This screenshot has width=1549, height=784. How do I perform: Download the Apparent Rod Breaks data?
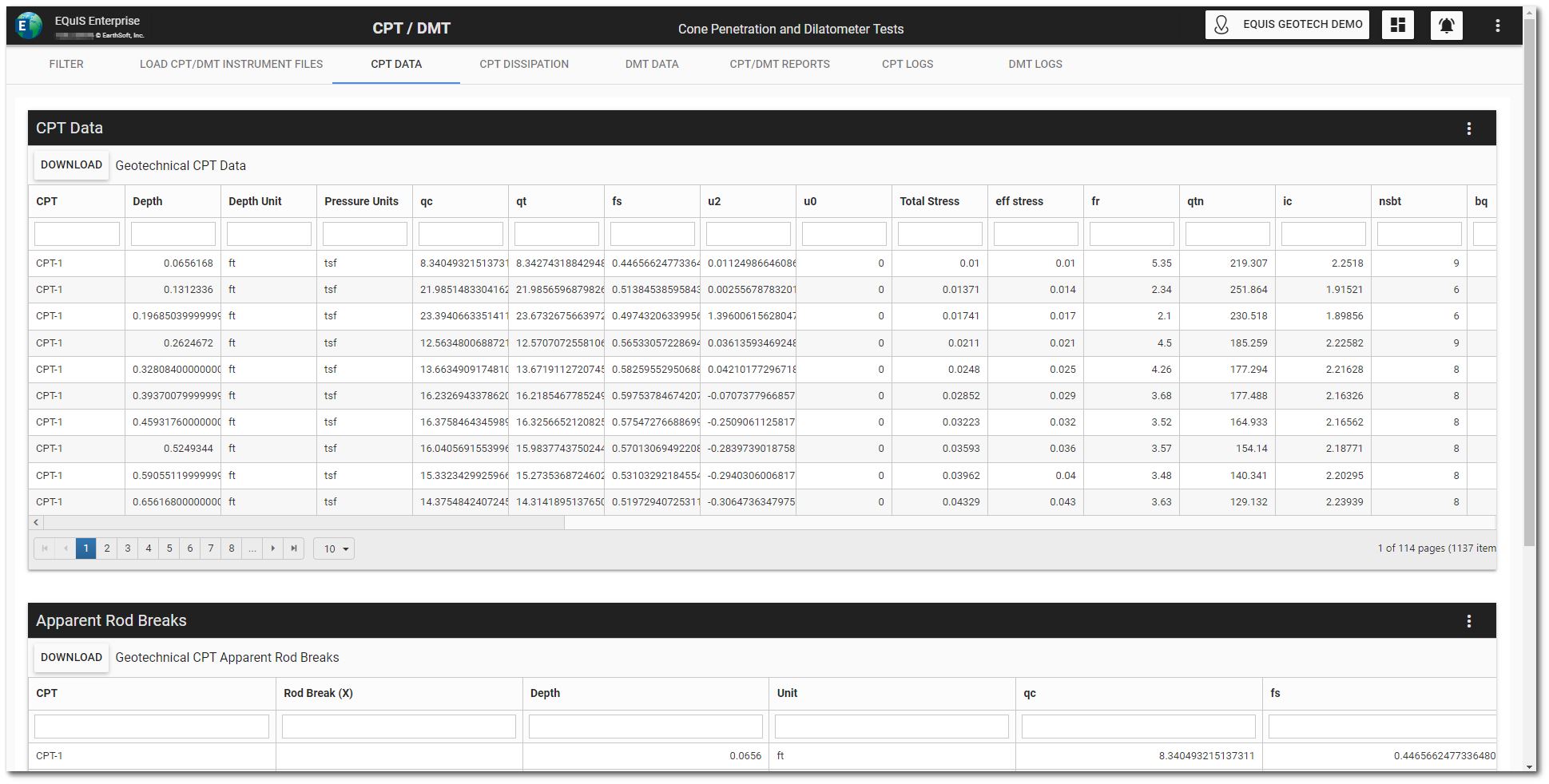click(71, 658)
